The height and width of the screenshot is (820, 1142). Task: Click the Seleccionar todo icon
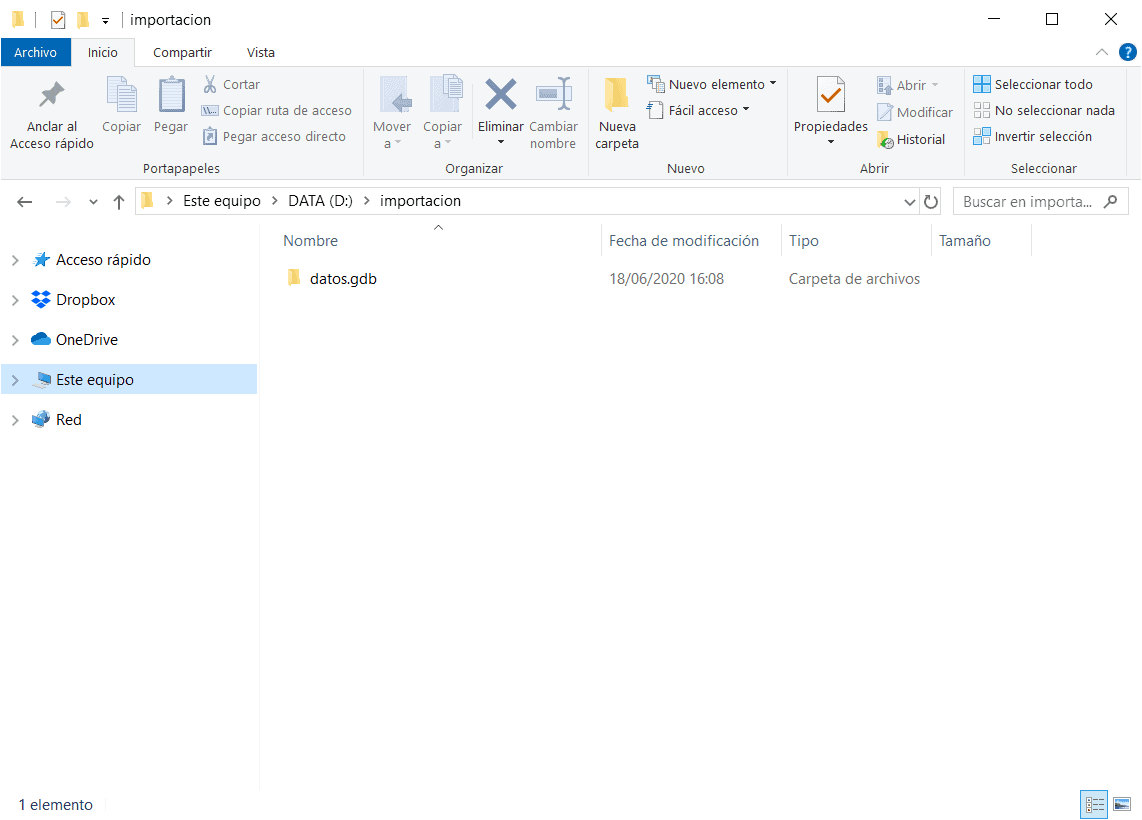coord(982,85)
